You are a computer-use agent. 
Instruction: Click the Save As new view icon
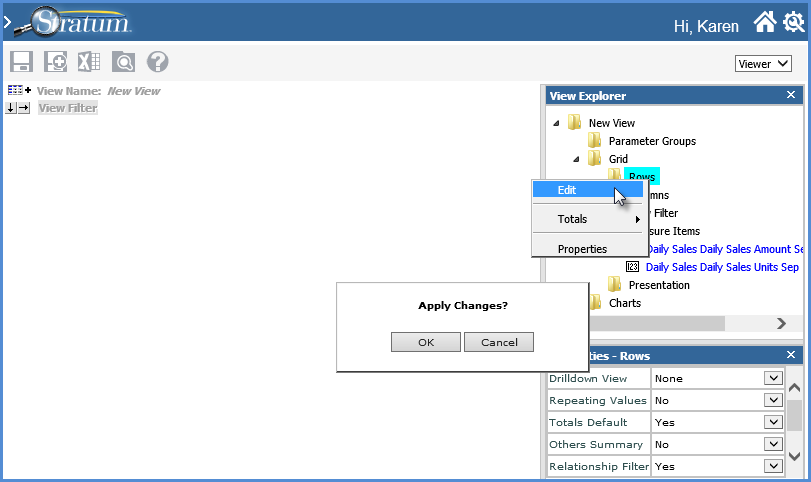tap(55, 62)
